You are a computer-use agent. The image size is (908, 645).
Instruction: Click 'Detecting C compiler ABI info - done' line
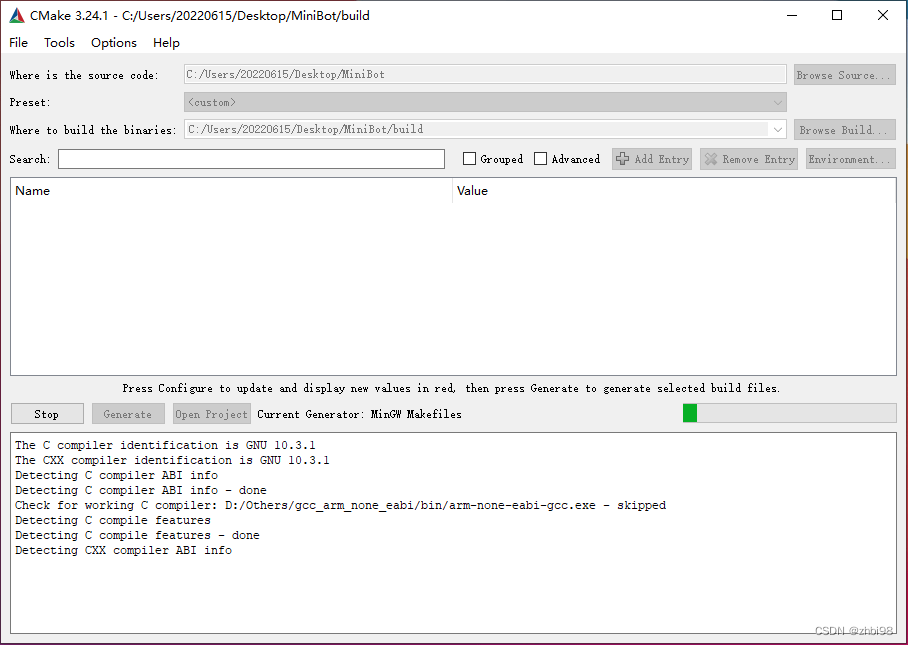coord(141,490)
